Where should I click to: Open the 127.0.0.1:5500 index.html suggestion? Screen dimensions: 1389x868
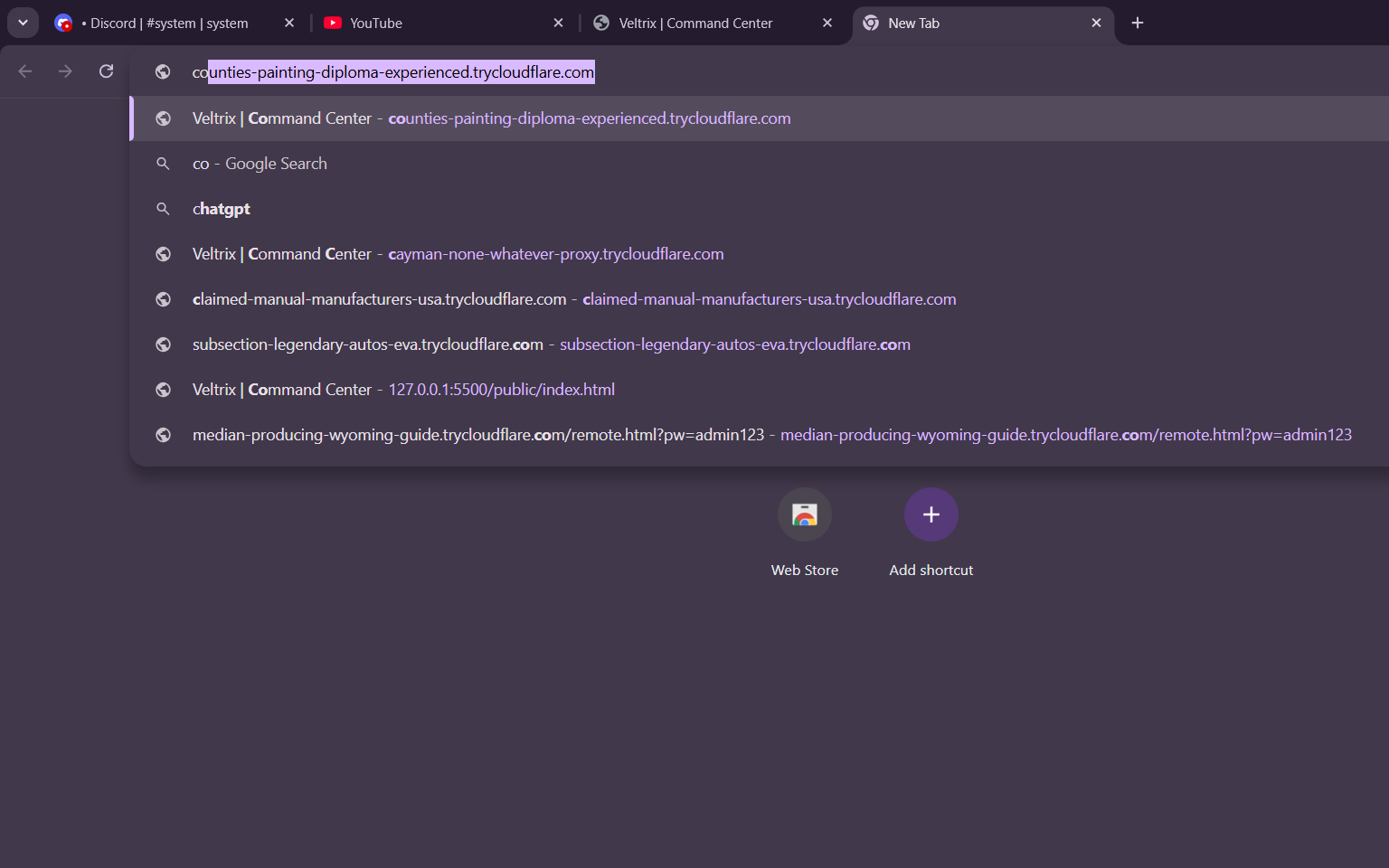403,389
